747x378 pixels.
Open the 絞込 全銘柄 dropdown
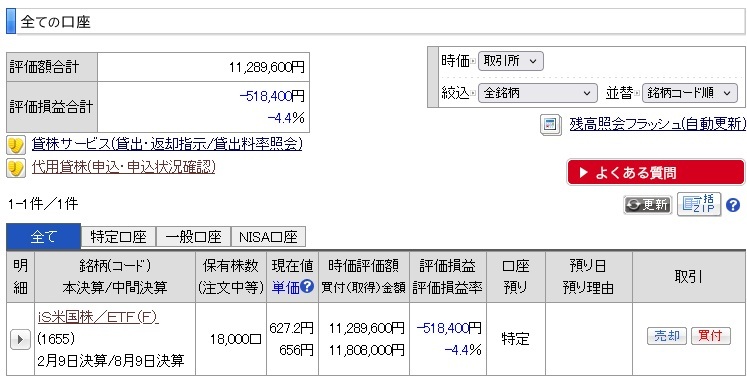coord(537,93)
